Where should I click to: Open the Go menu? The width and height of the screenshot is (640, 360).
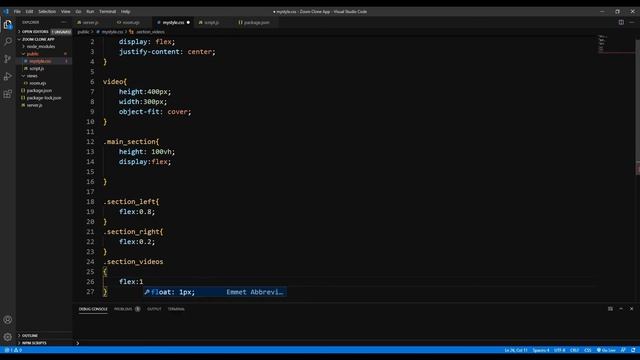pyautogui.click(x=78, y=11)
